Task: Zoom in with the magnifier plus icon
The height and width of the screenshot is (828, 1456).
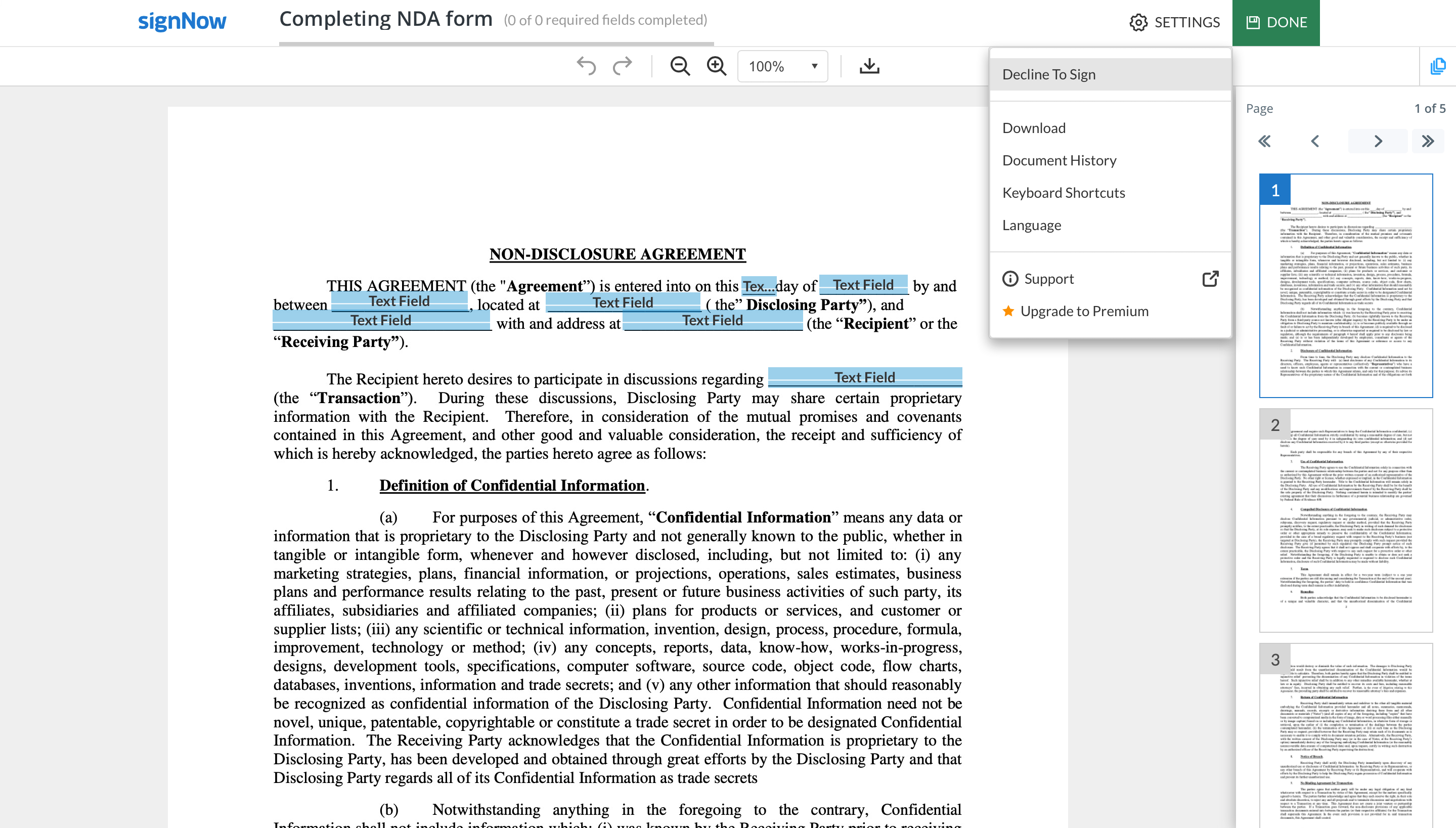Action: click(716, 66)
